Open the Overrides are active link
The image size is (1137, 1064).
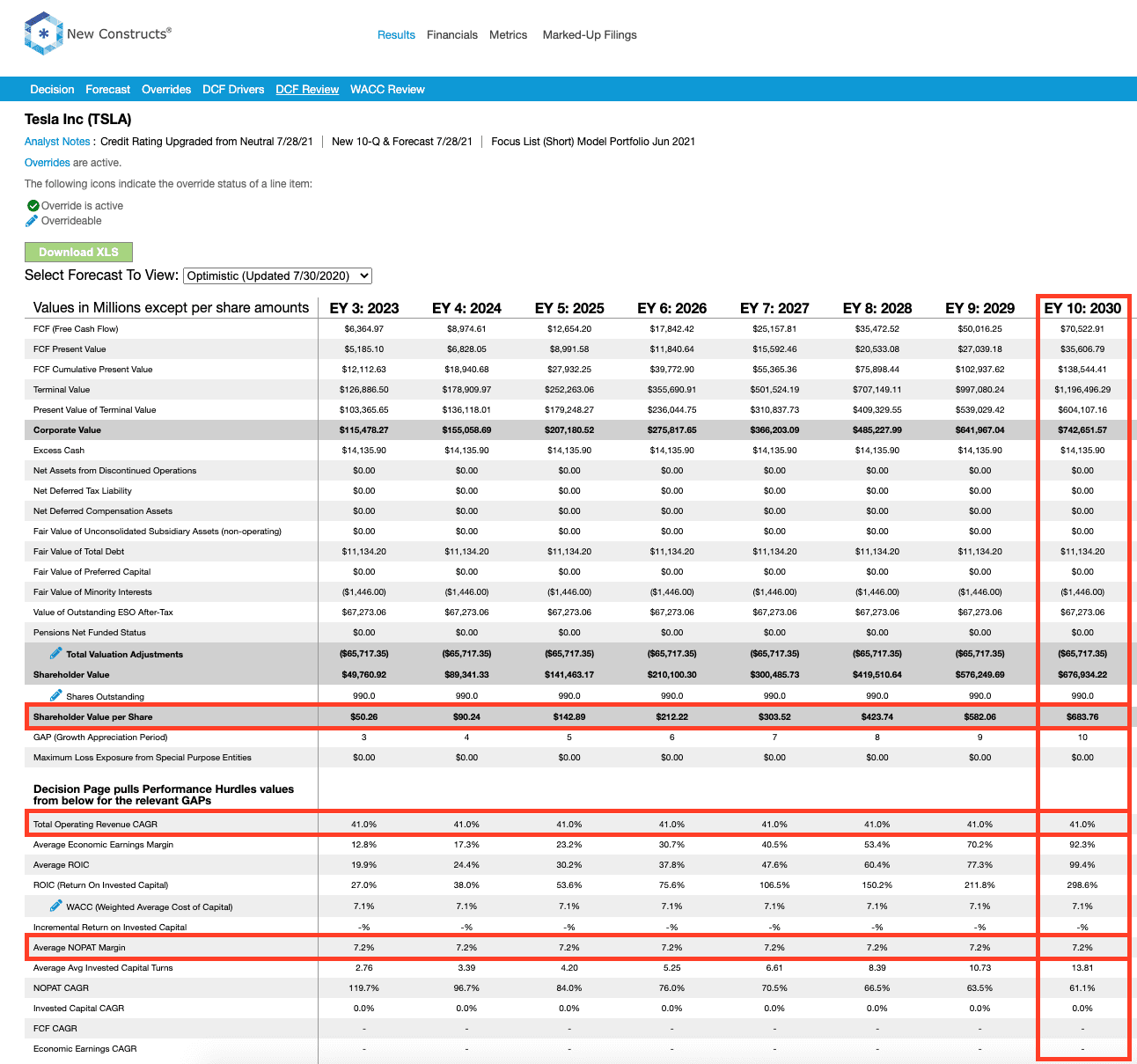click(48, 163)
